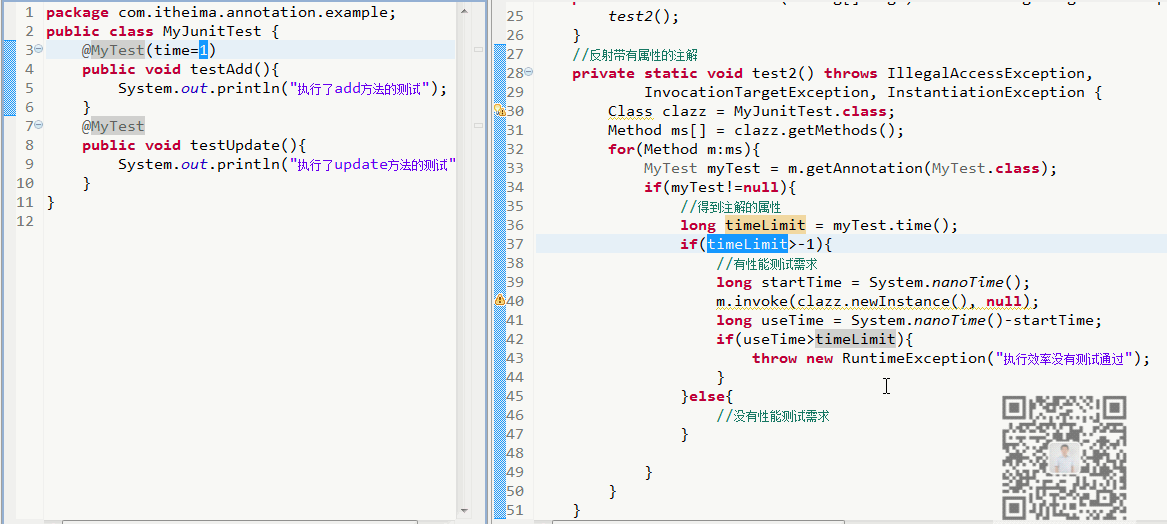Click line number 51 in the right editor
The image size is (1167, 524).
tap(515, 510)
